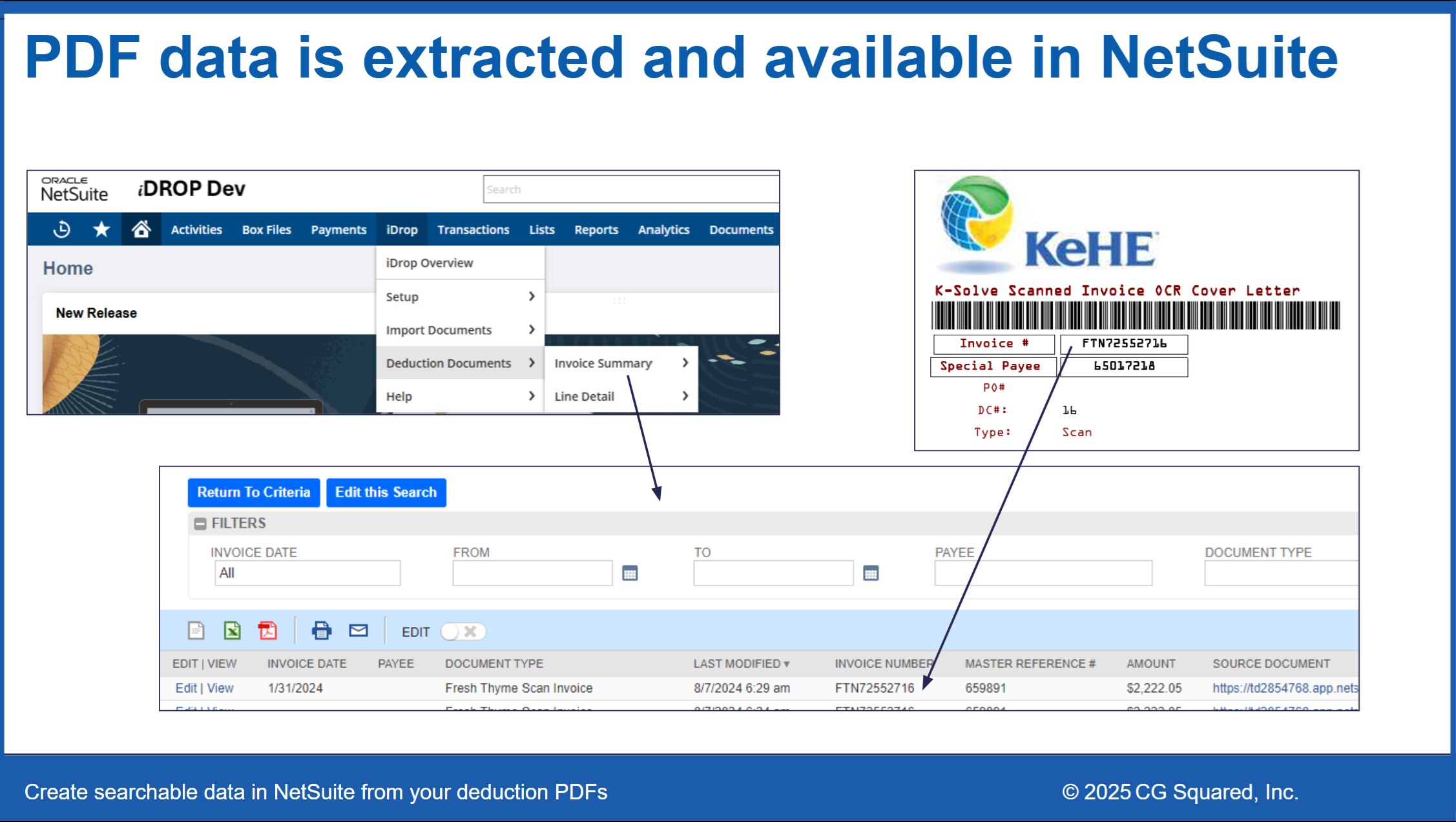Export results to Excel icon
Screen dimensions: 1456x822
(232, 631)
